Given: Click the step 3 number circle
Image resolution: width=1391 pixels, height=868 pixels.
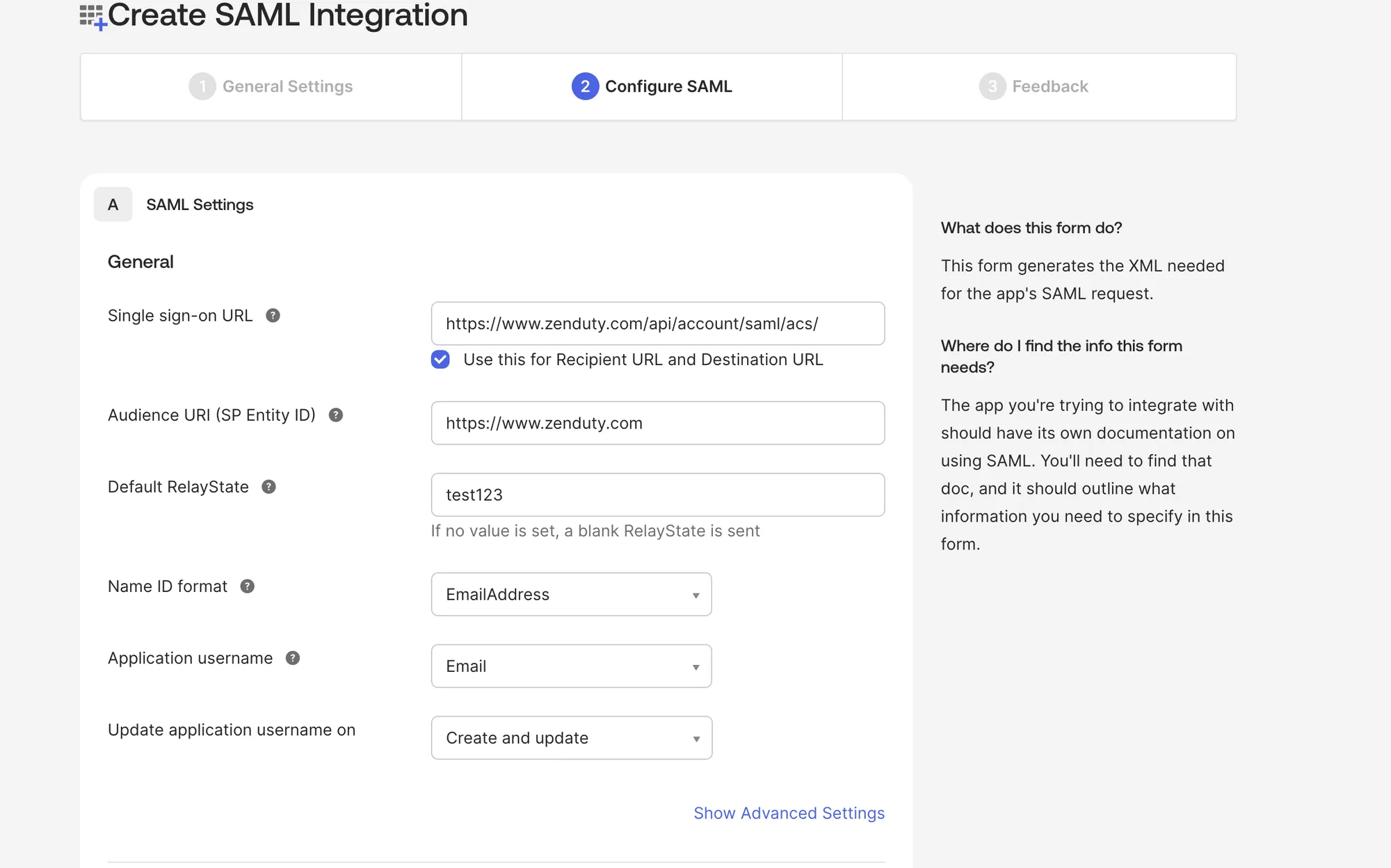Looking at the screenshot, I should (992, 86).
